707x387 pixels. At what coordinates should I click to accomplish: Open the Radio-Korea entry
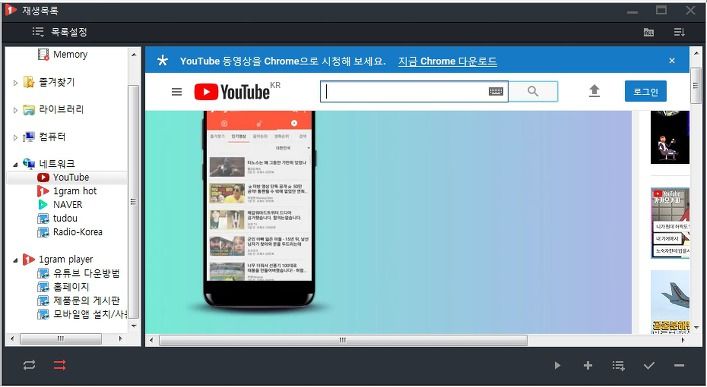[x=78, y=232]
